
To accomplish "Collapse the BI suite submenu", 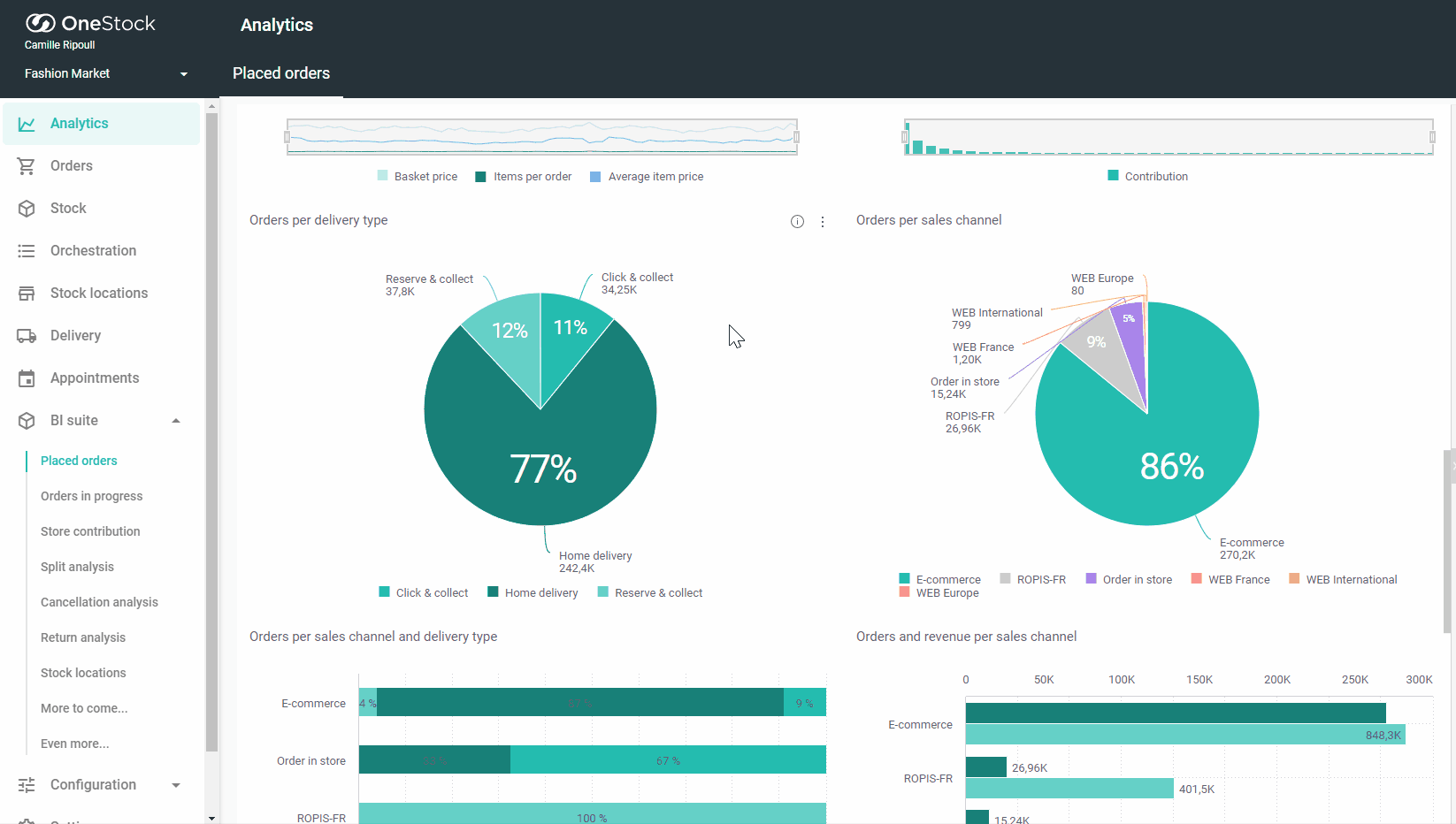I will (176, 421).
